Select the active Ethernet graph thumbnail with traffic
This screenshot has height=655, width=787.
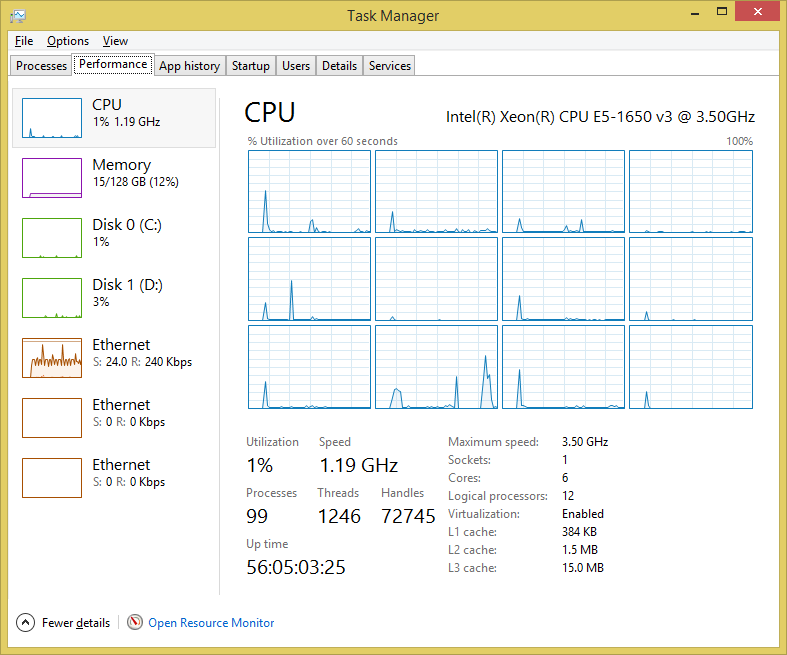[x=52, y=358]
